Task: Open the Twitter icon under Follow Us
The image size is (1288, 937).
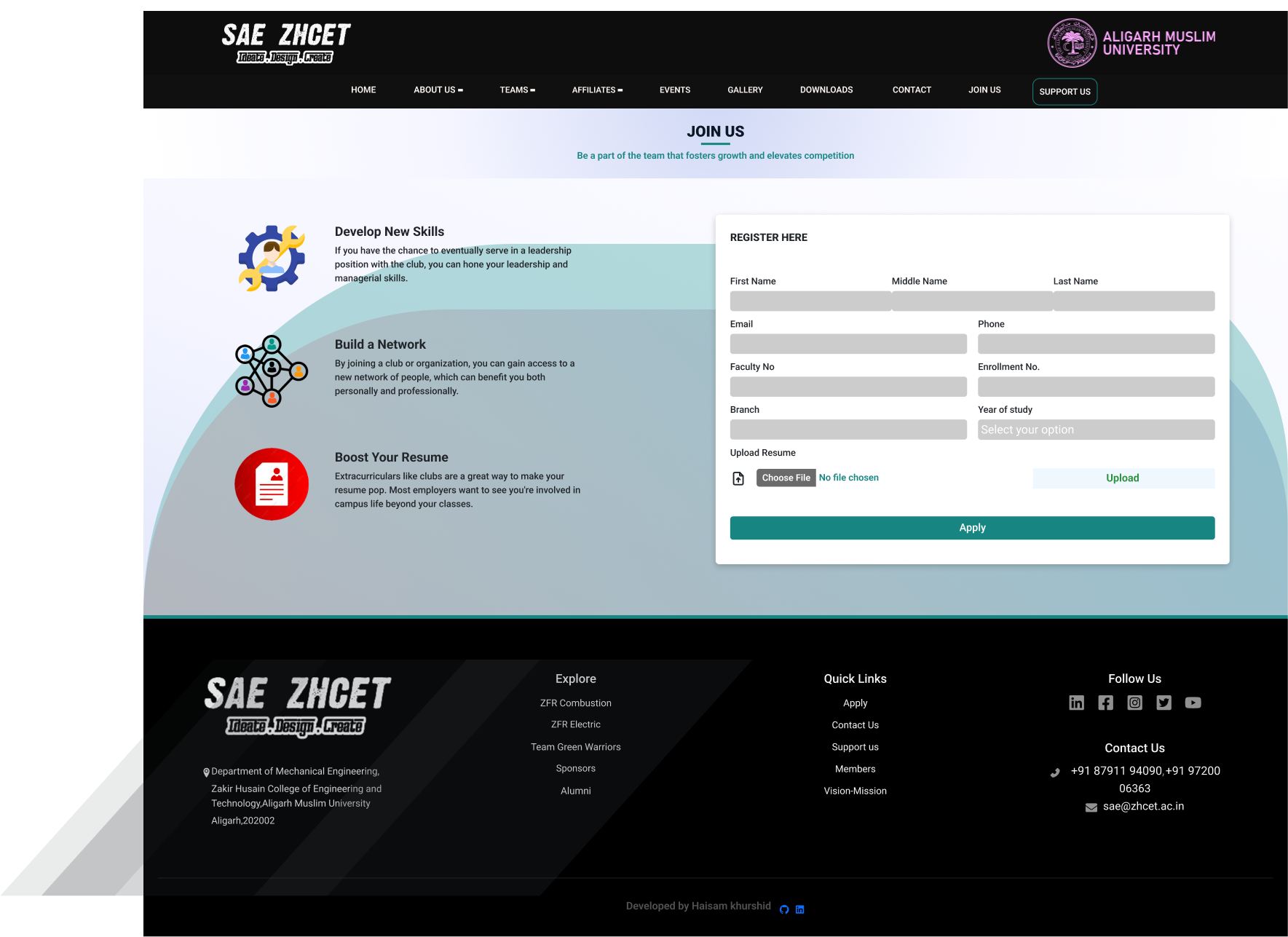Action: pos(1163,703)
